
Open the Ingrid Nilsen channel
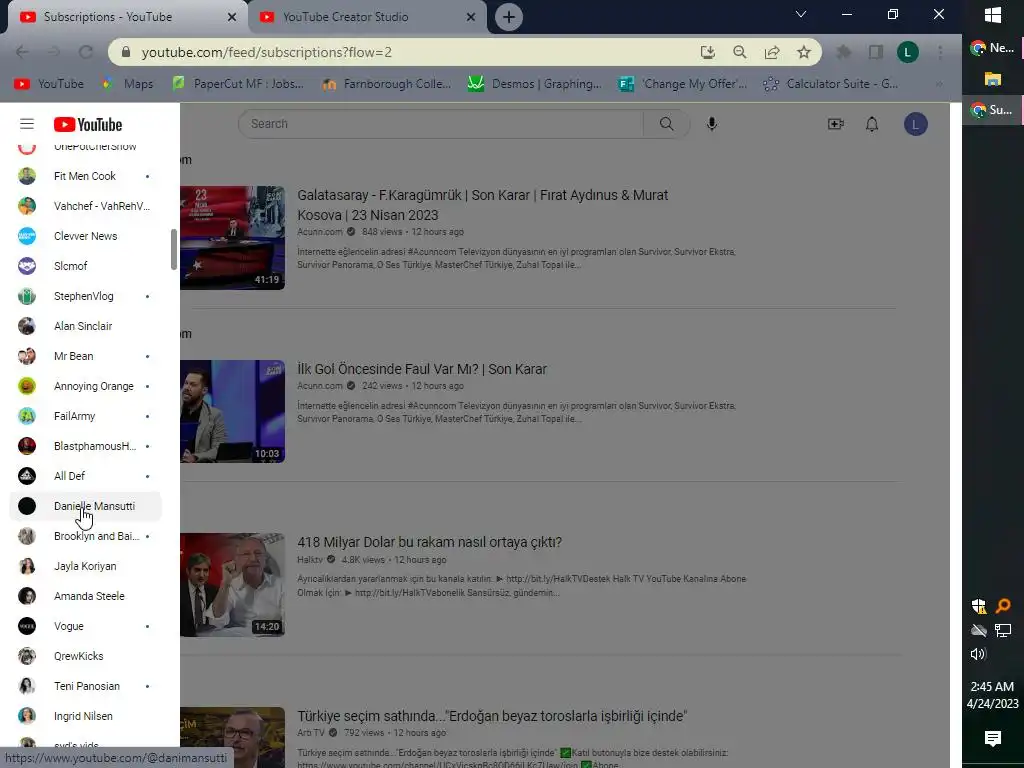(85, 716)
